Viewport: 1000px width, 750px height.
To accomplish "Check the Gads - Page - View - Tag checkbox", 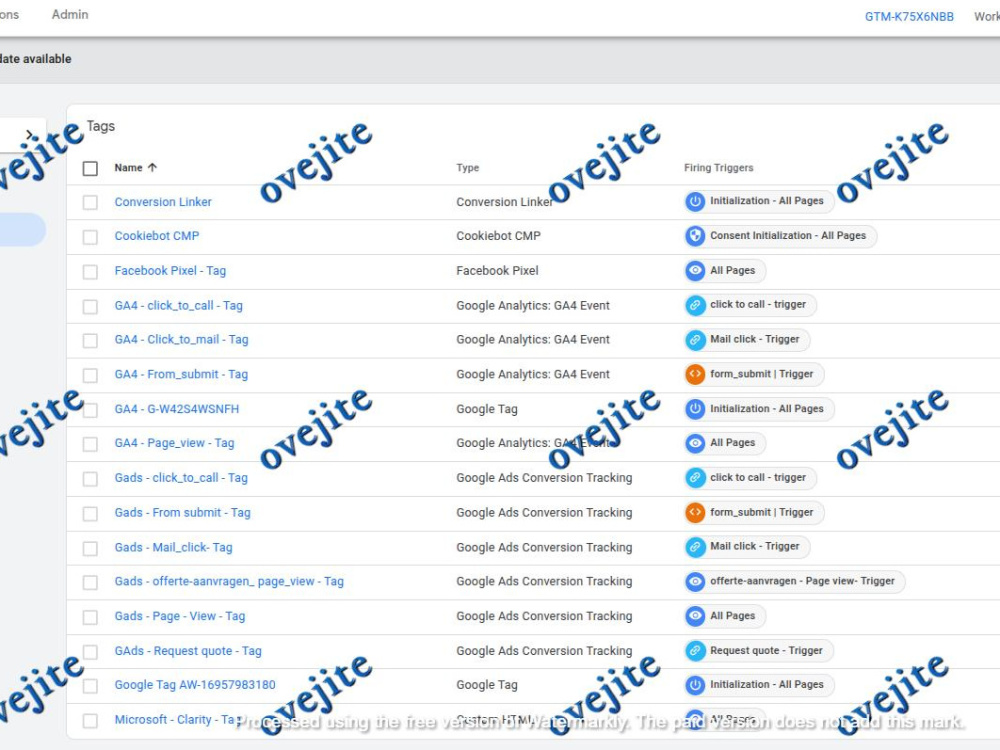I will pos(91,617).
